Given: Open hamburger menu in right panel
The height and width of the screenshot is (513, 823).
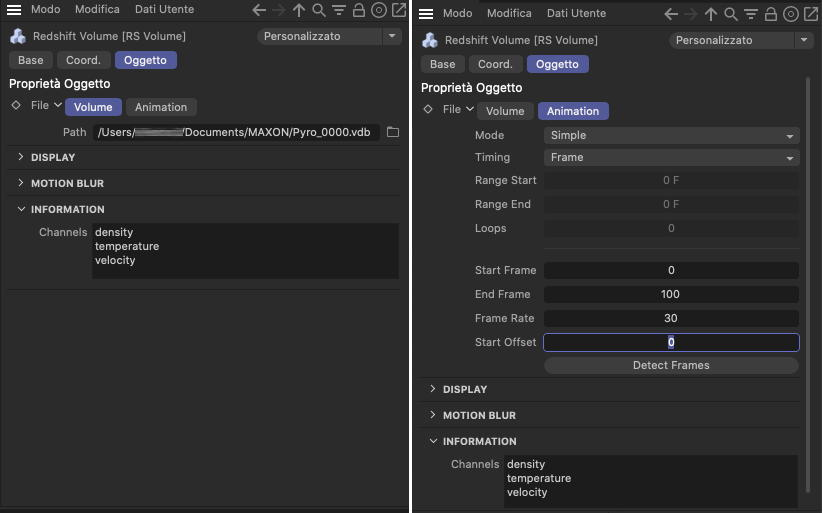Looking at the screenshot, I should coord(426,14).
